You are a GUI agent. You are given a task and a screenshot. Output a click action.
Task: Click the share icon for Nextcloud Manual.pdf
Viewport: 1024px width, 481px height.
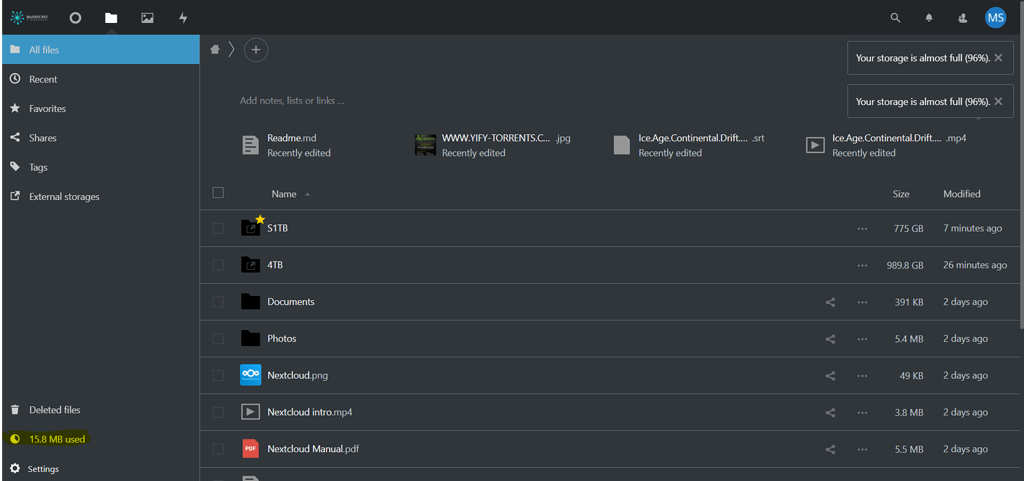(830, 450)
